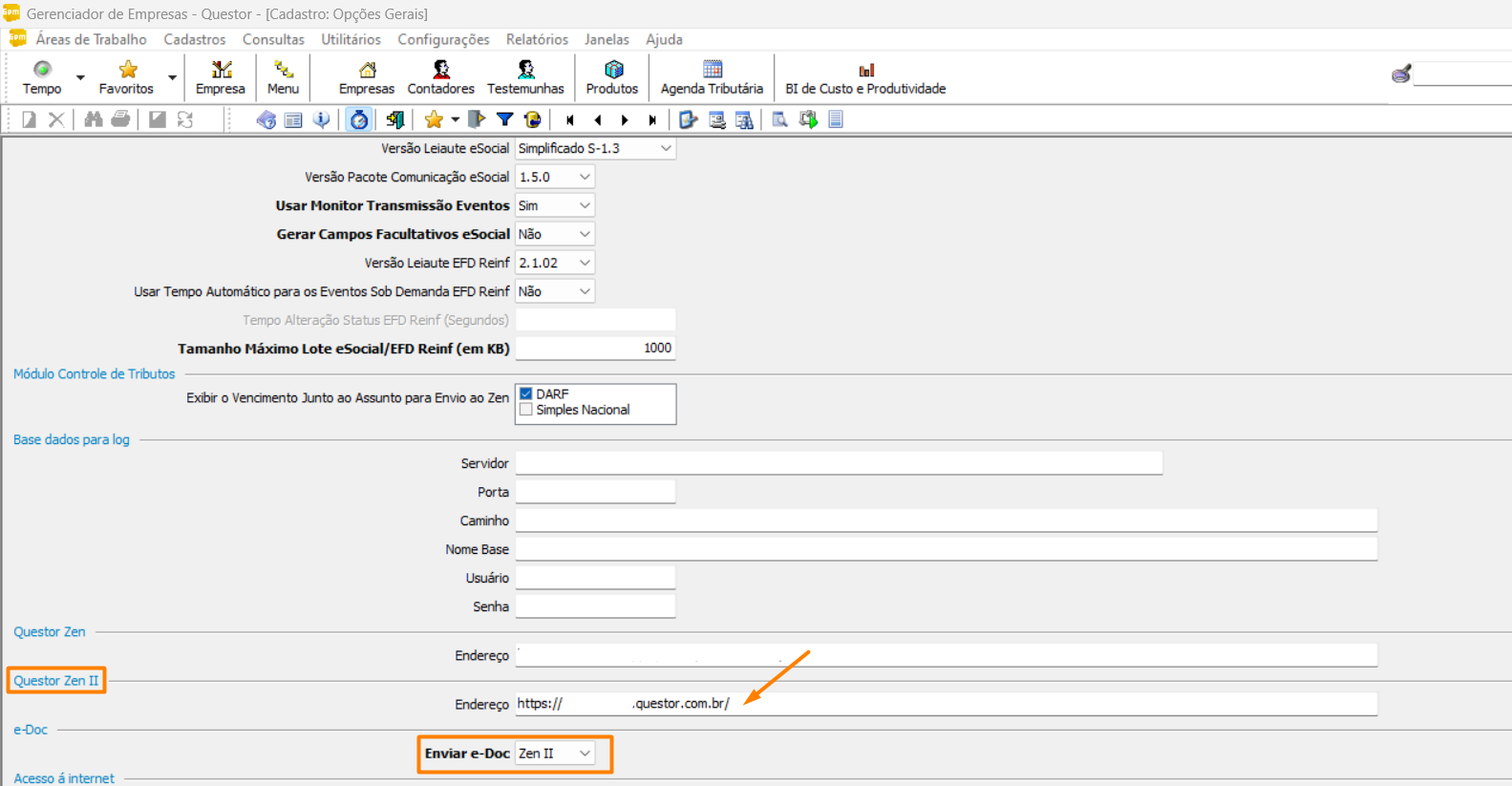
Task: Open BI de Custo e Produtividade
Action: (865, 78)
